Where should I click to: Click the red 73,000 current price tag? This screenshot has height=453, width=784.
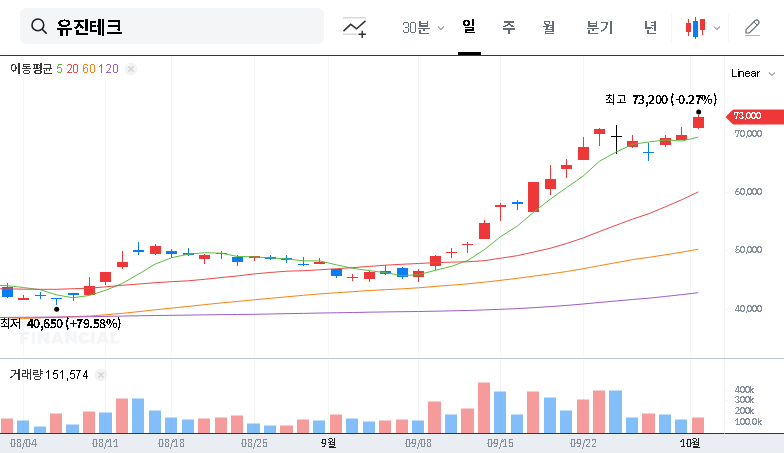coord(749,116)
